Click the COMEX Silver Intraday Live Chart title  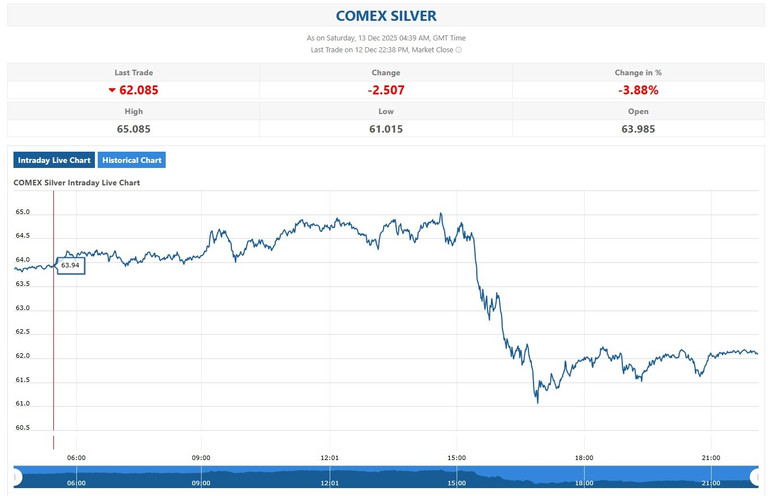click(76, 183)
